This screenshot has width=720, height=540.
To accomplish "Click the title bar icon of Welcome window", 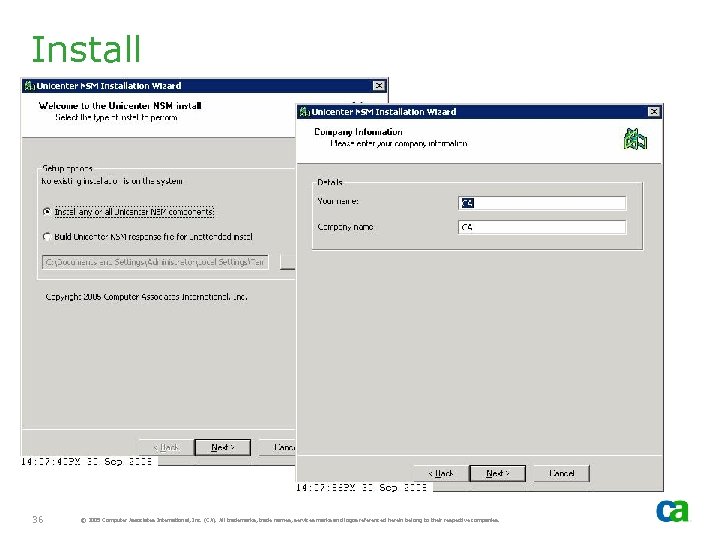I will click(x=29, y=86).
